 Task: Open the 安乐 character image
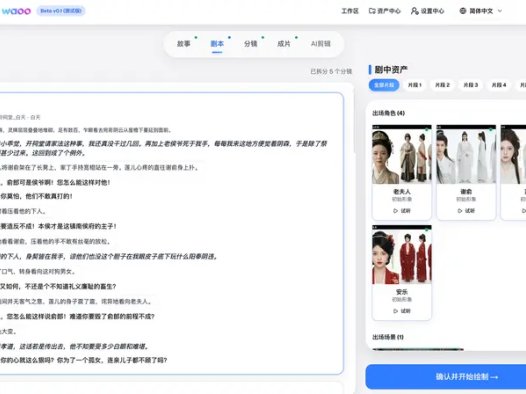pos(402,255)
